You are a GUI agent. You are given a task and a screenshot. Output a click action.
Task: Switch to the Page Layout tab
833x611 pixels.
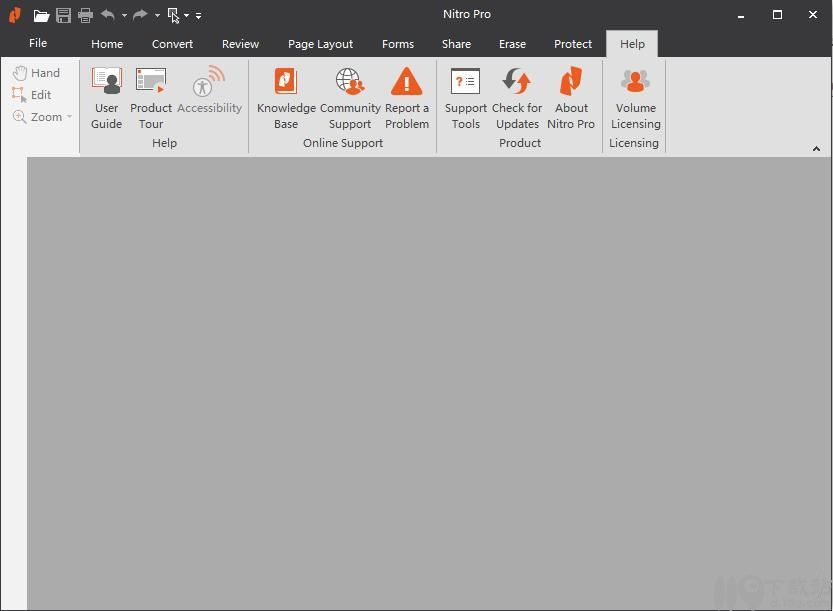coord(320,44)
